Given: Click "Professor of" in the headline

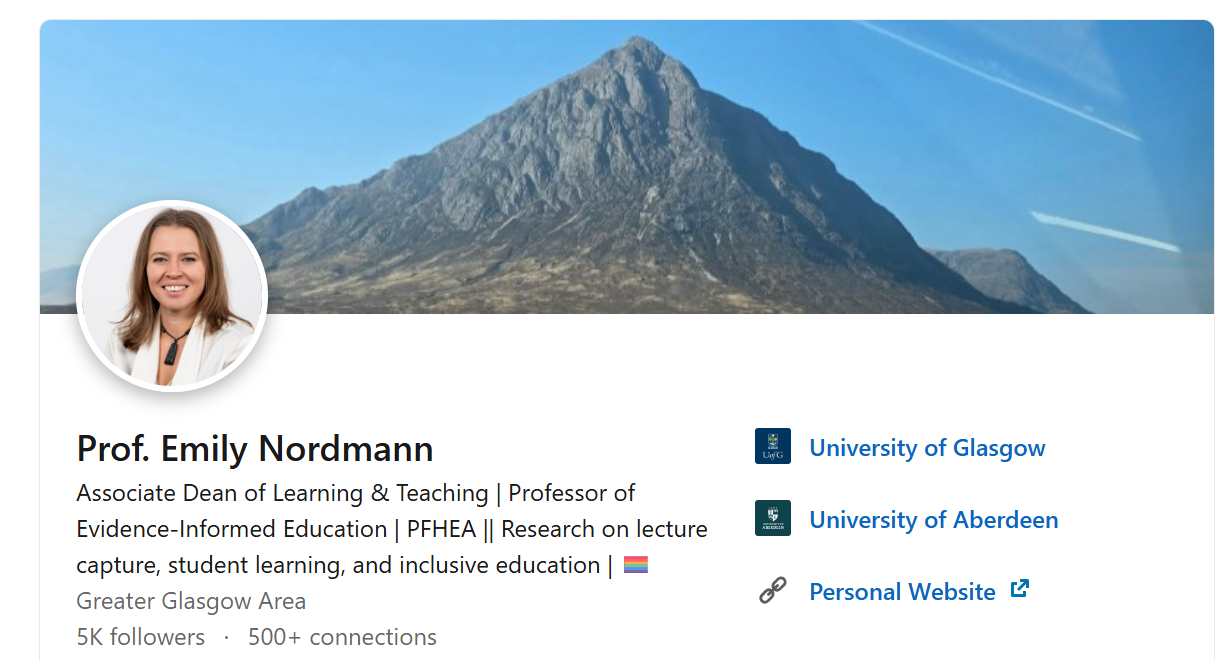Looking at the screenshot, I should tap(572, 493).
